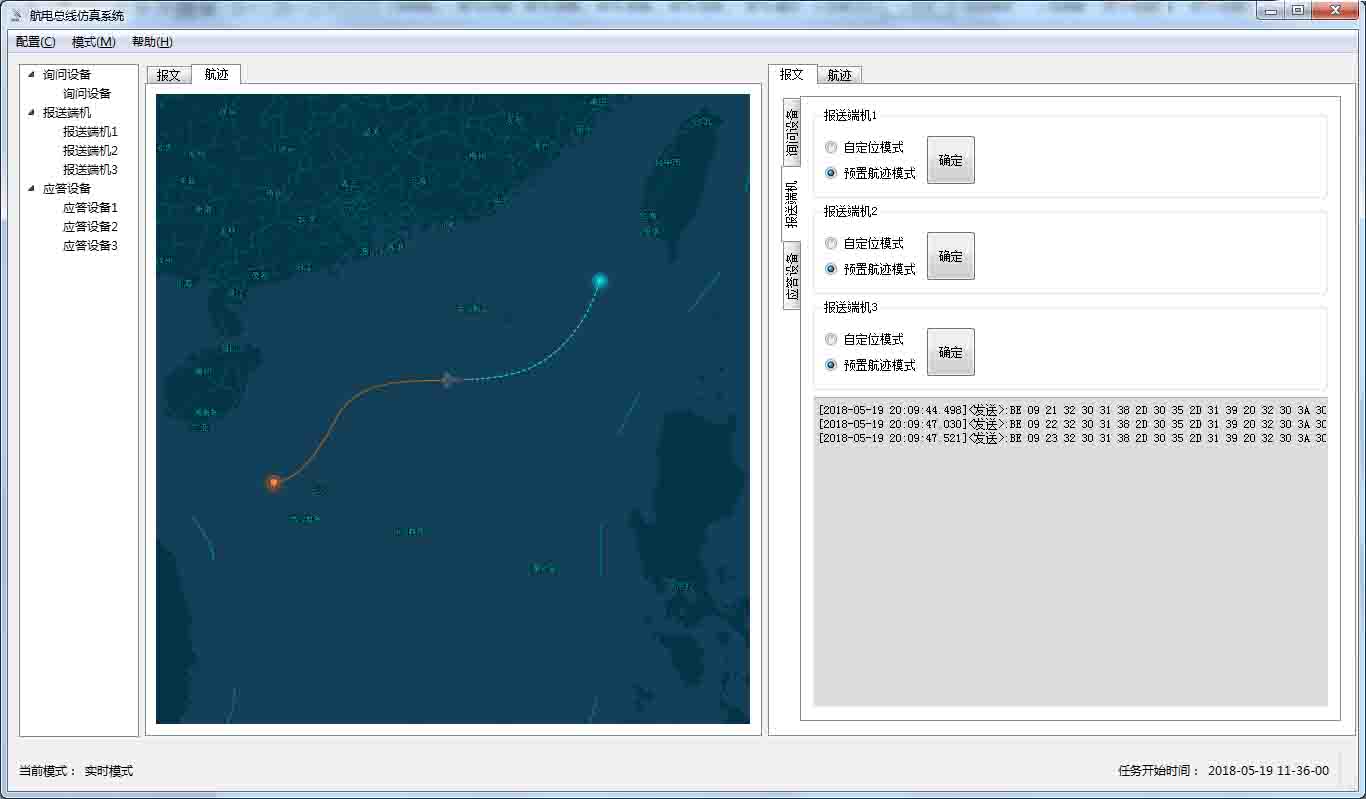Image resolution: width=1366 pixels, height=799 pixels.
Task: Collapse the 应答设备 tree group
Action: pos(31,188)
